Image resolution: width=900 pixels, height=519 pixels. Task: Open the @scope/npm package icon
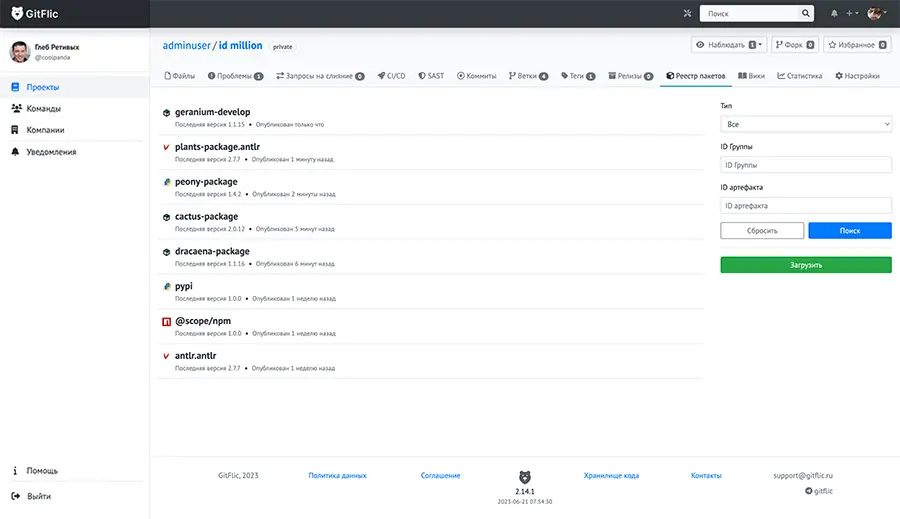point(166,322)
